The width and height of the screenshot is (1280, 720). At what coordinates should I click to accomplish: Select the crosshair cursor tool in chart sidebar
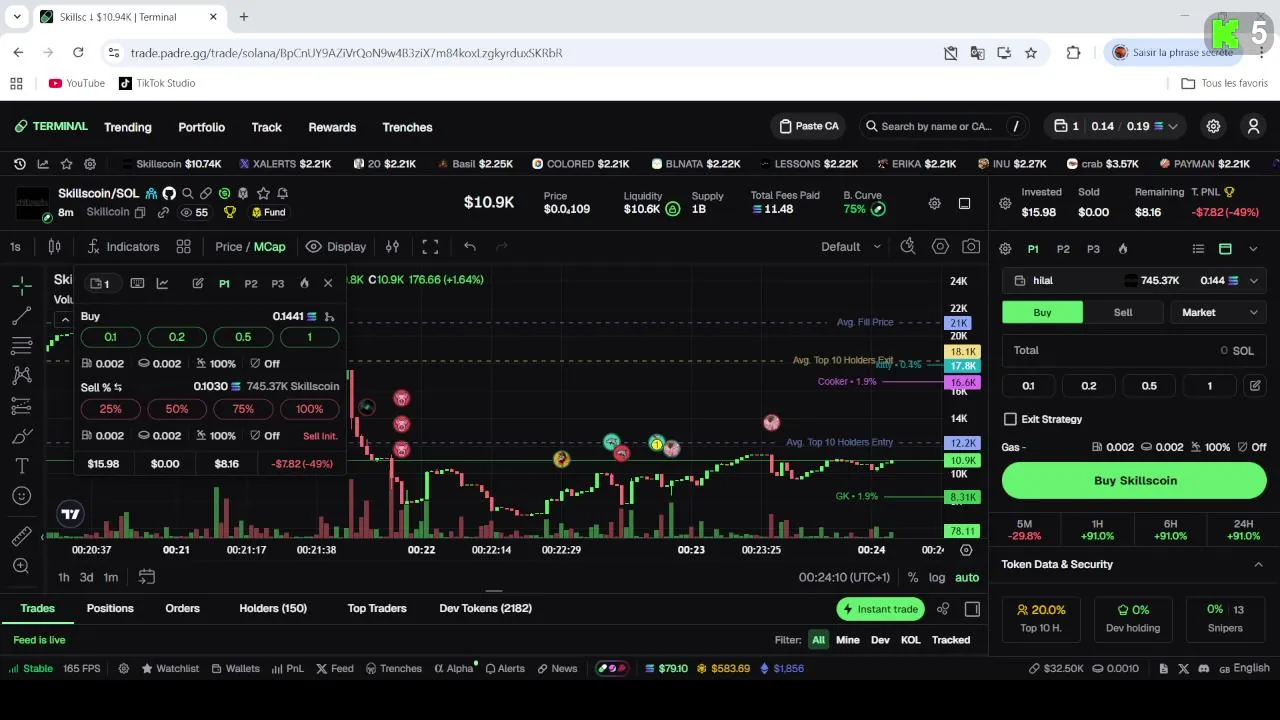[x=21, y=286]
